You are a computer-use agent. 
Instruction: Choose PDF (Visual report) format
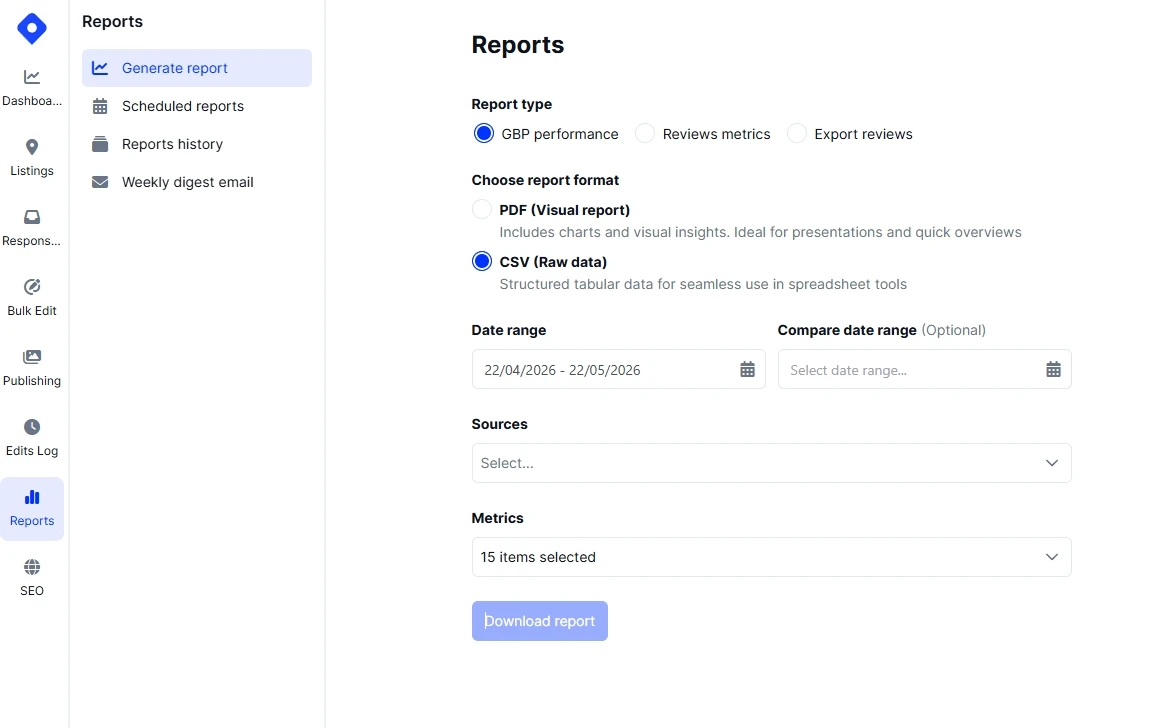coord(481,210)
